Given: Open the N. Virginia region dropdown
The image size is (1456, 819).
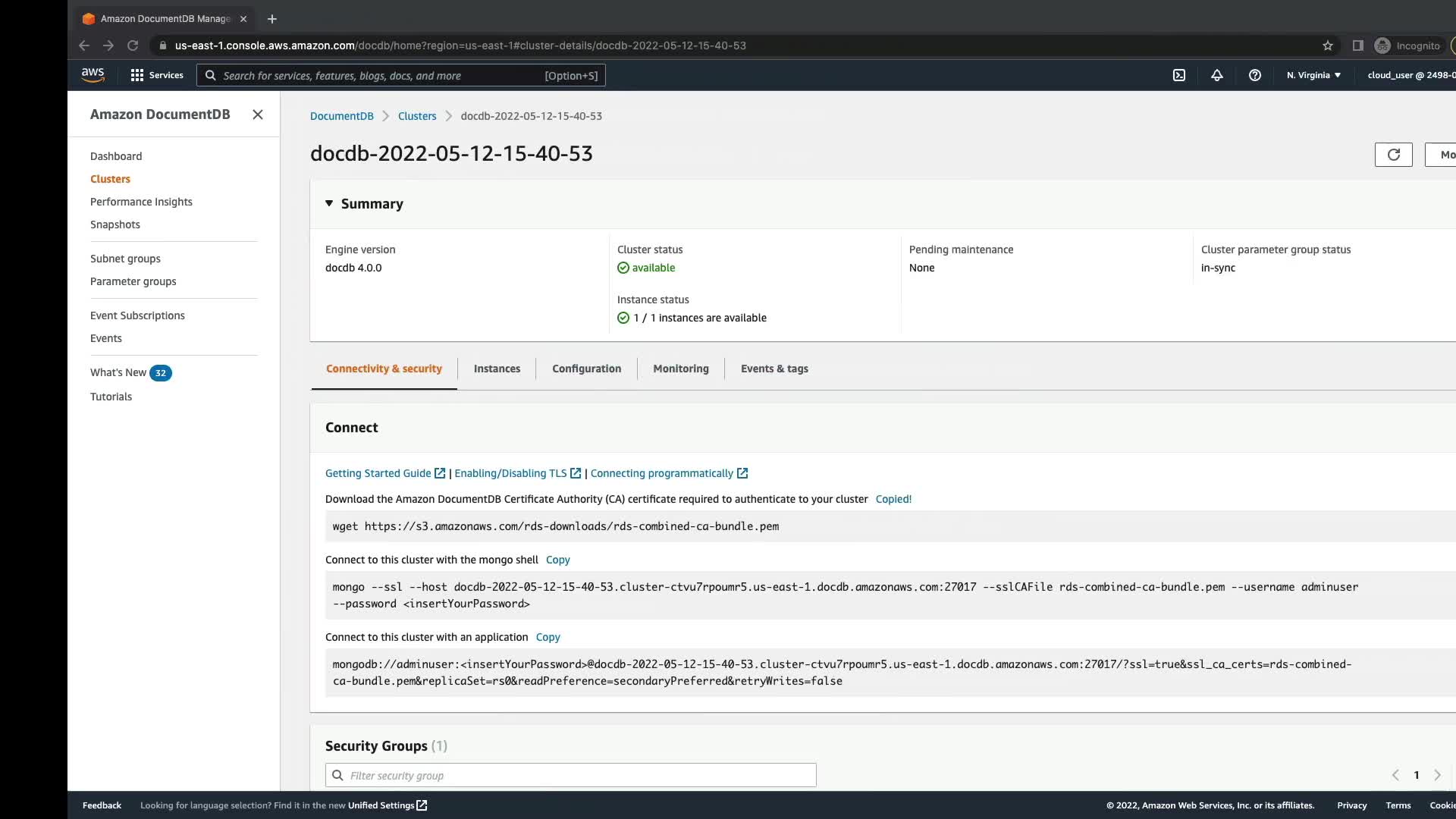Looking at the screenshot, I should 1313,75.
